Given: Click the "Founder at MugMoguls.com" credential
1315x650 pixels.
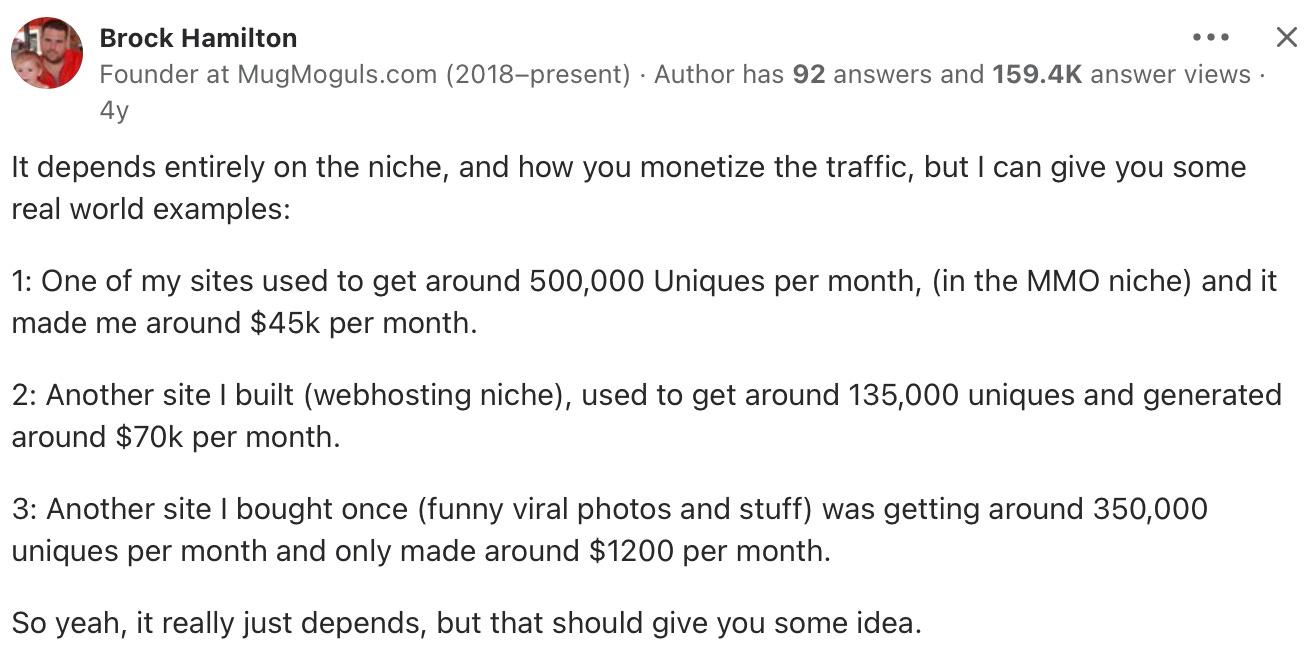Looking at the screenshot, I should pyautogui.click(x=268, y=75).
